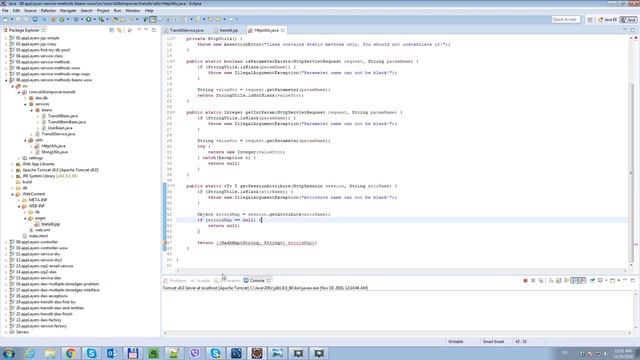Collapse the 08.appLayers-service-methods-beans-wow project

pos(6,80)
